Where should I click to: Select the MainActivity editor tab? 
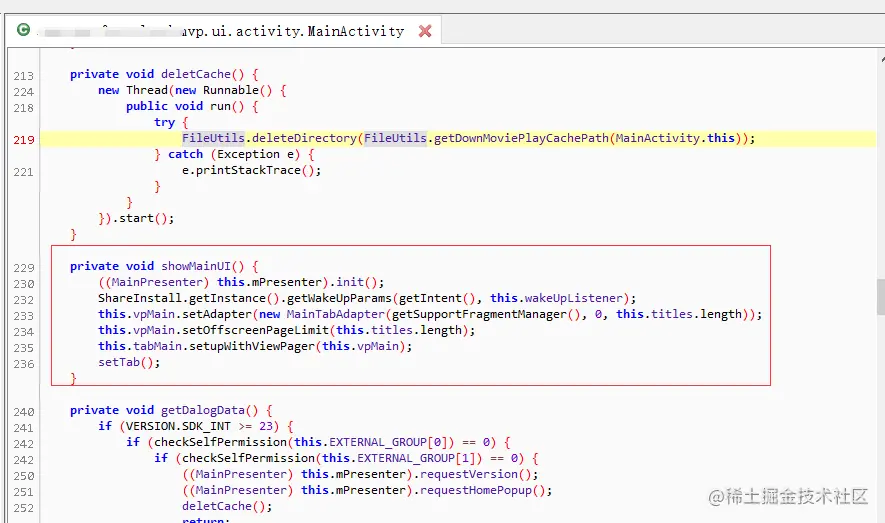[x=223, y=30]
